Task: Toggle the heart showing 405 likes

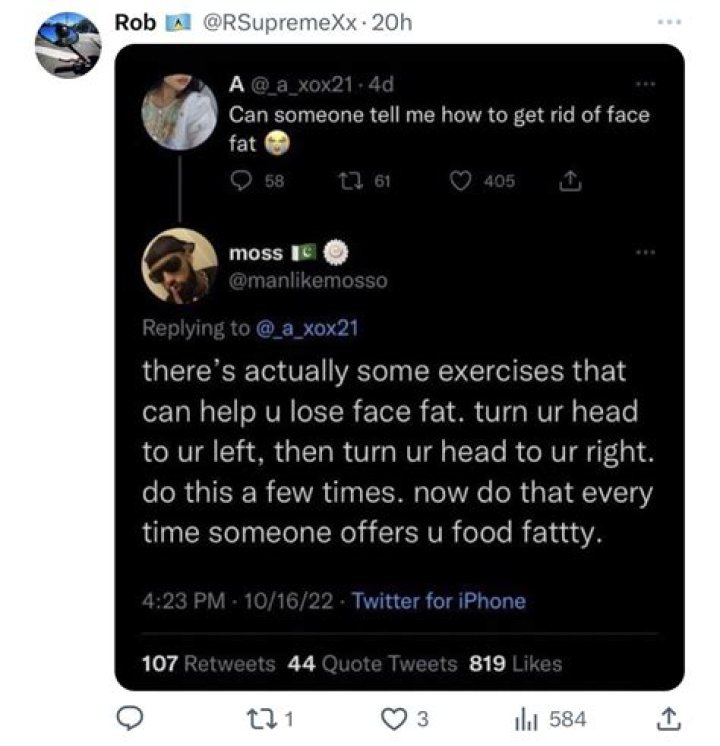Action: tap(460, 181)
